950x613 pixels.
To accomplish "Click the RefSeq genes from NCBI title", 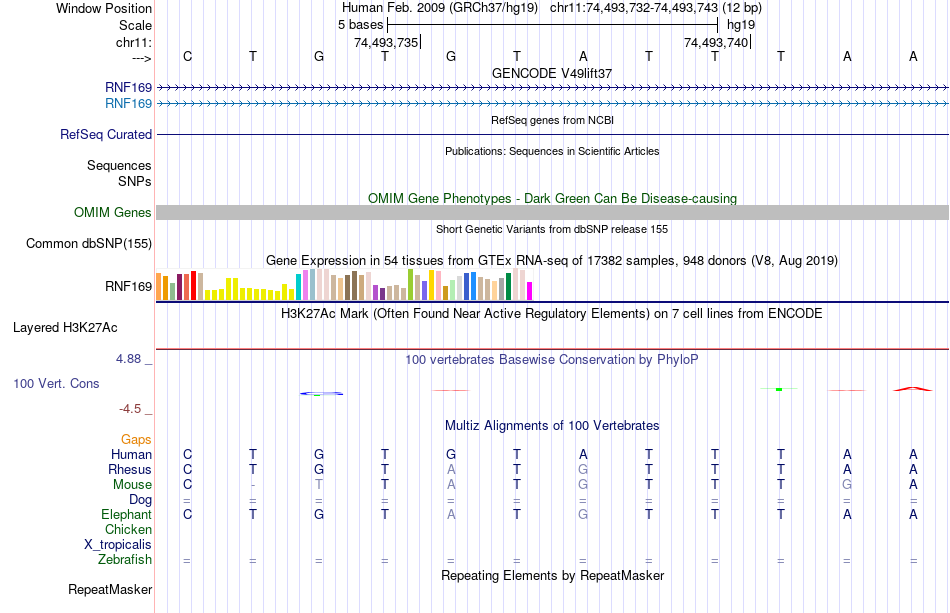I will click(x=552, y=120).
